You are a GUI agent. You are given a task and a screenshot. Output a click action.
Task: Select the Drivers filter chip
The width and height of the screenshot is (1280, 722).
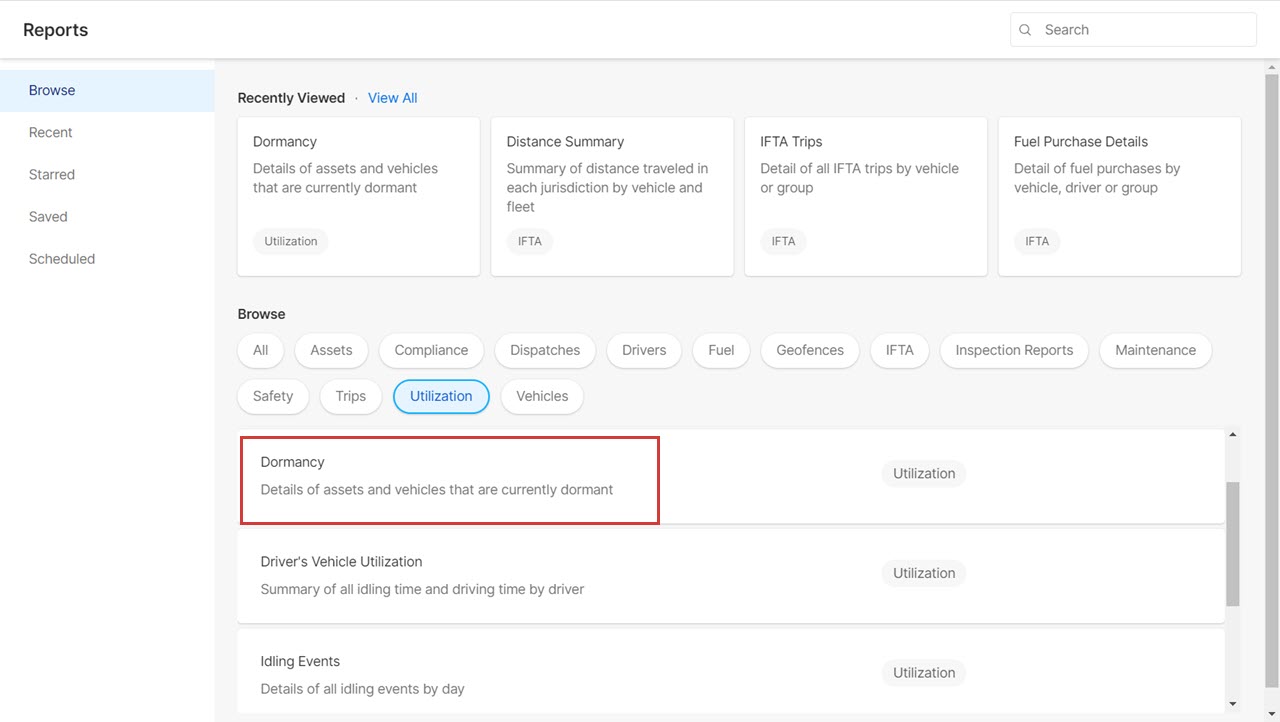pyautogui.click(x=644, y=350)
